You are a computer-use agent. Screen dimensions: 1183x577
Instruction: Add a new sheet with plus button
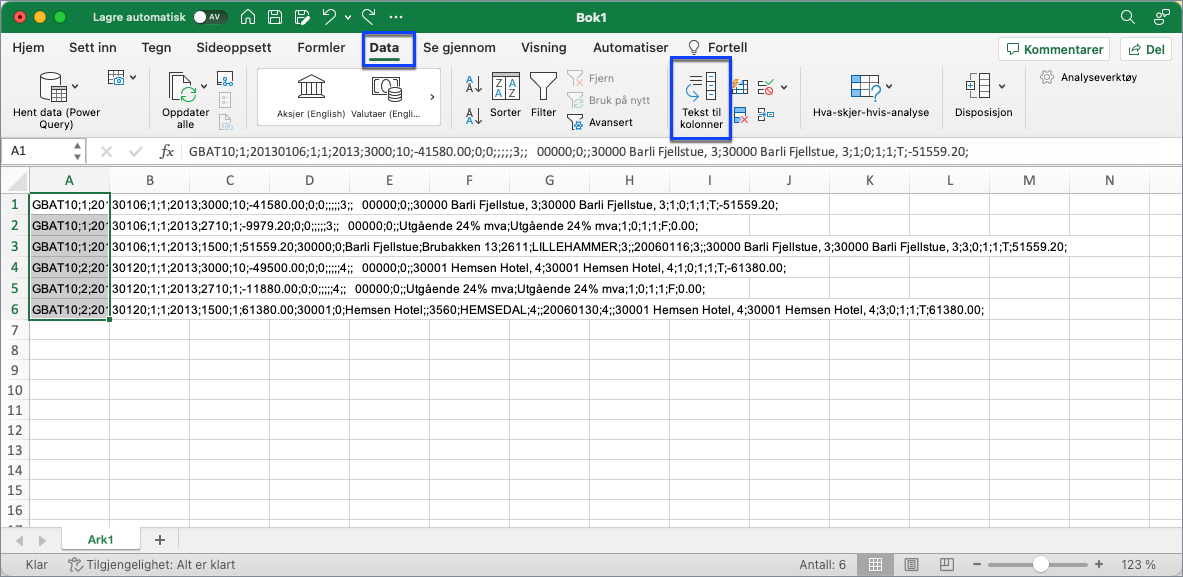pos(159,540)
